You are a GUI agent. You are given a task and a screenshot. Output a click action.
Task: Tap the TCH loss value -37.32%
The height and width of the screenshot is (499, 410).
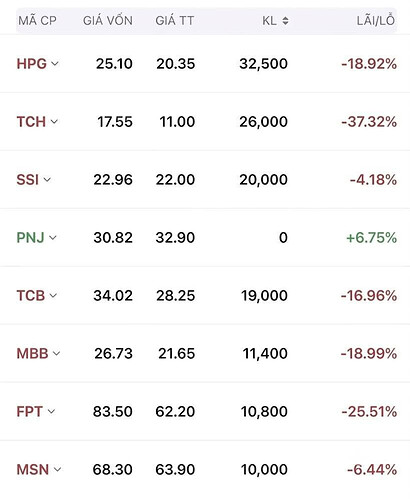(x=369, y=122)
